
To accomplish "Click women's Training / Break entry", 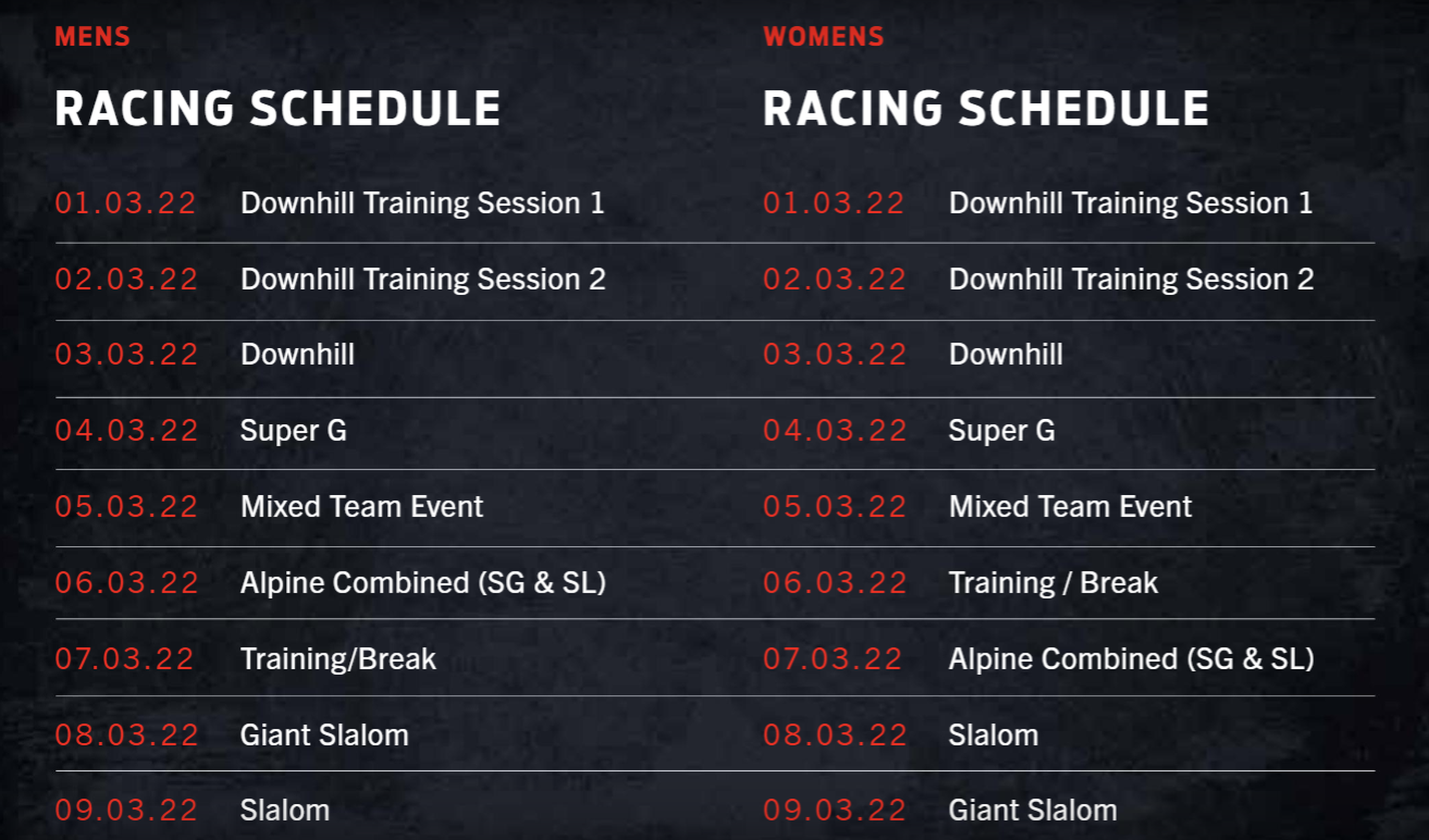I will tap(1053, 582).
